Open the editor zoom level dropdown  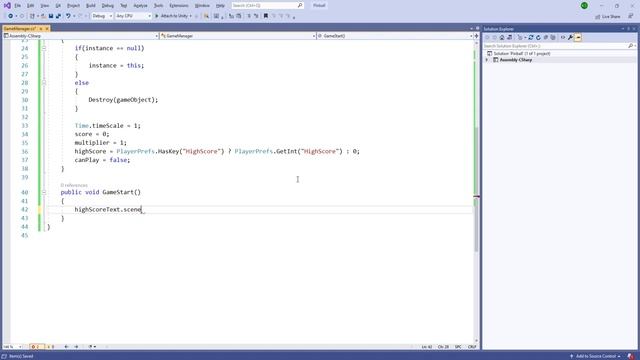12,347
